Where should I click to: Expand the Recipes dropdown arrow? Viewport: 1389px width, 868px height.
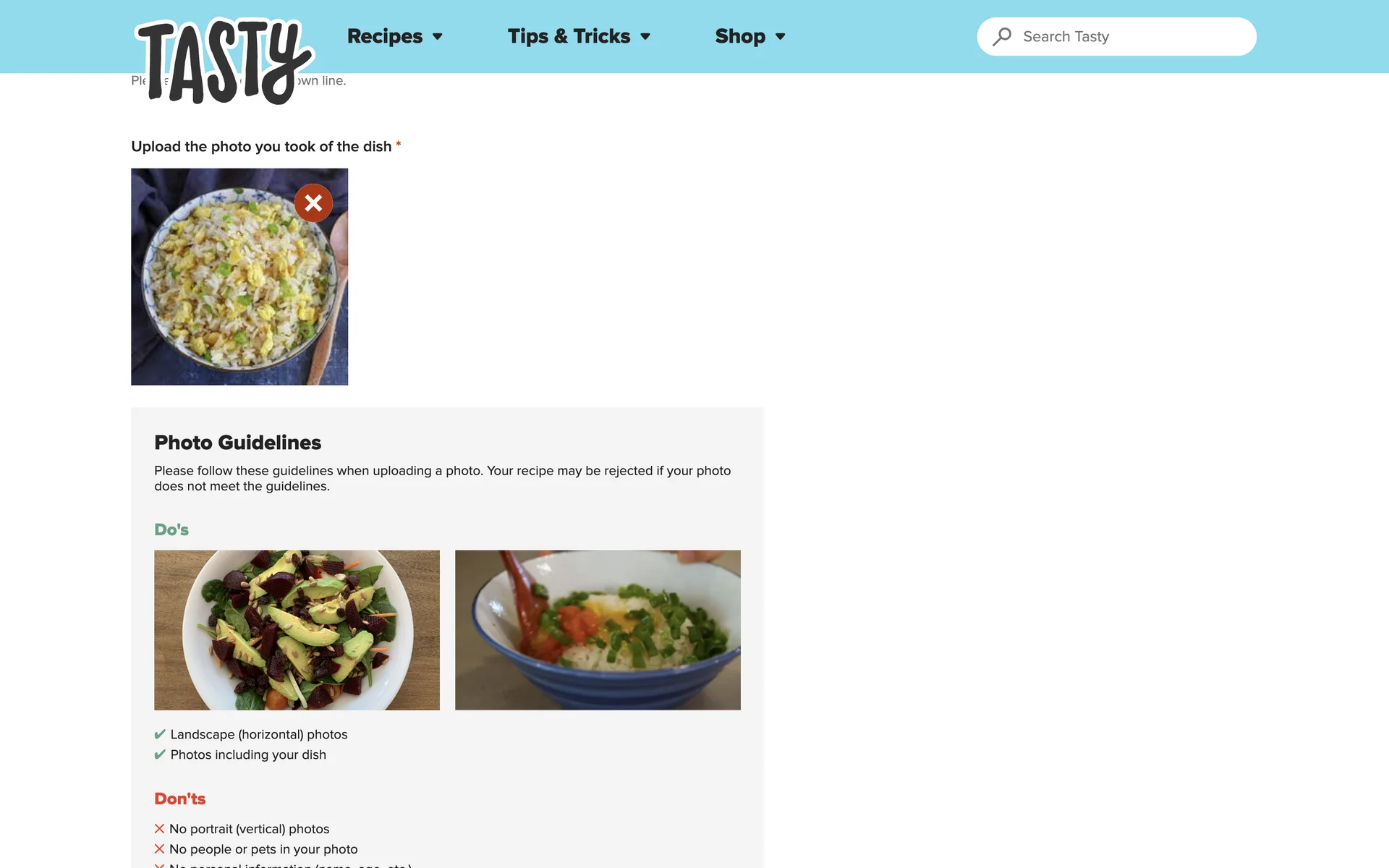click(x=437, y=37)
